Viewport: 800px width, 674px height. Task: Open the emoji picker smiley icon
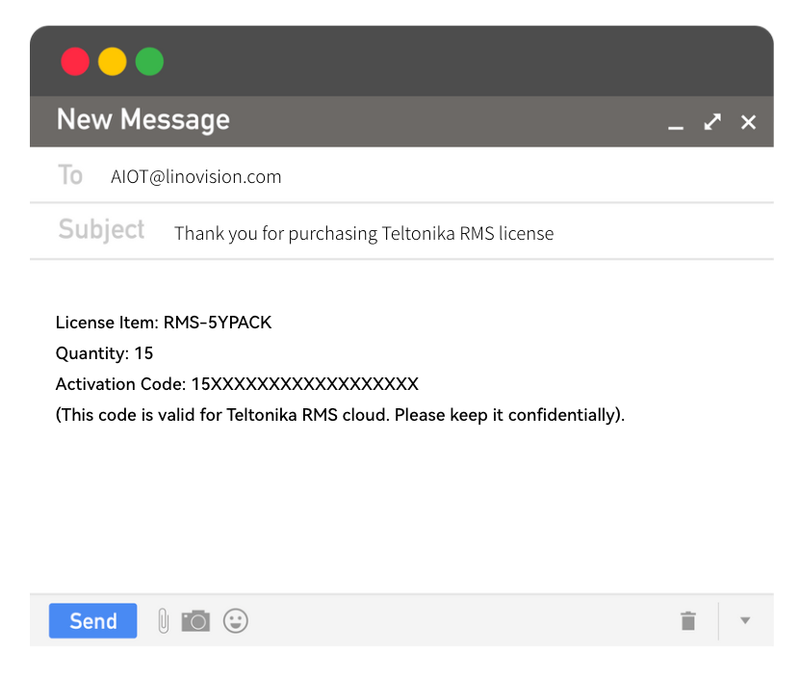pyautogui.click(x=235, y=621)
